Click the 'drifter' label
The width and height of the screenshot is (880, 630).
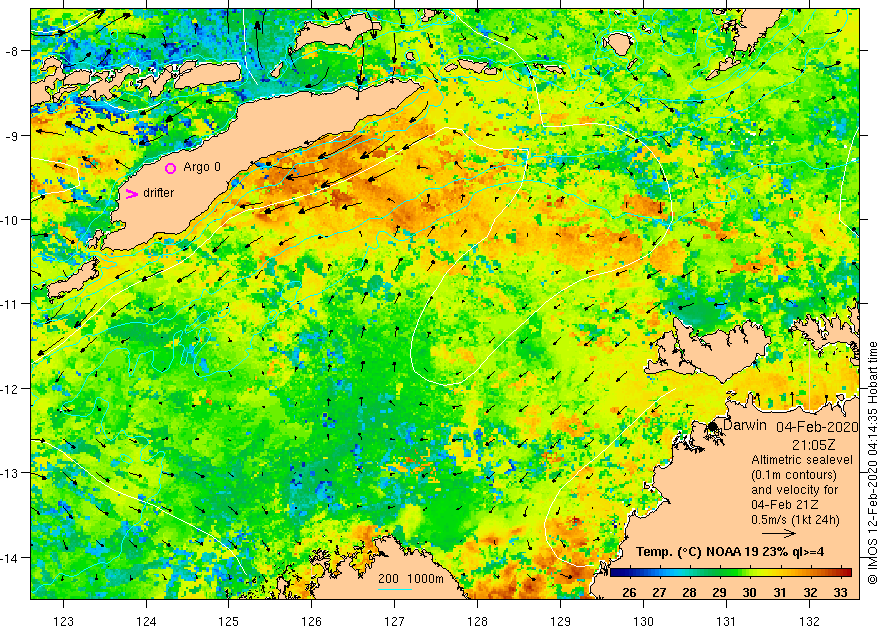pos(159,193)
